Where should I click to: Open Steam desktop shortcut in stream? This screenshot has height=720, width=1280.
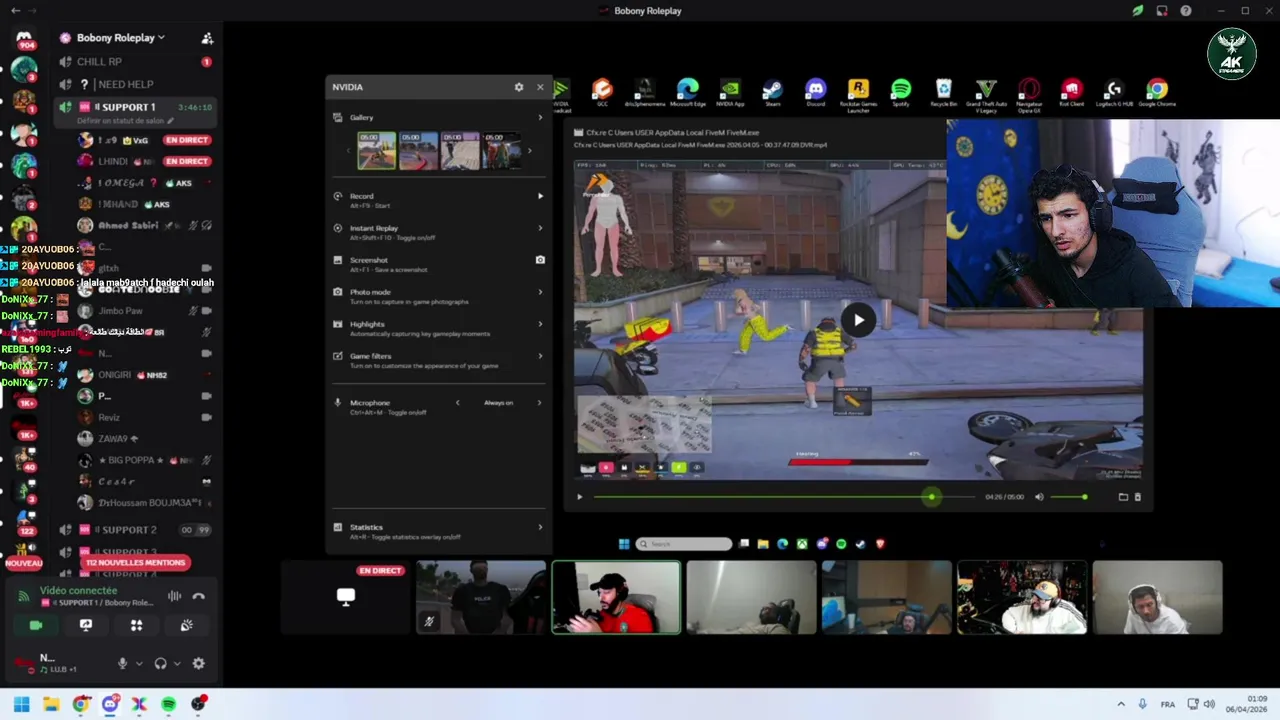click(x=772, y=93)
